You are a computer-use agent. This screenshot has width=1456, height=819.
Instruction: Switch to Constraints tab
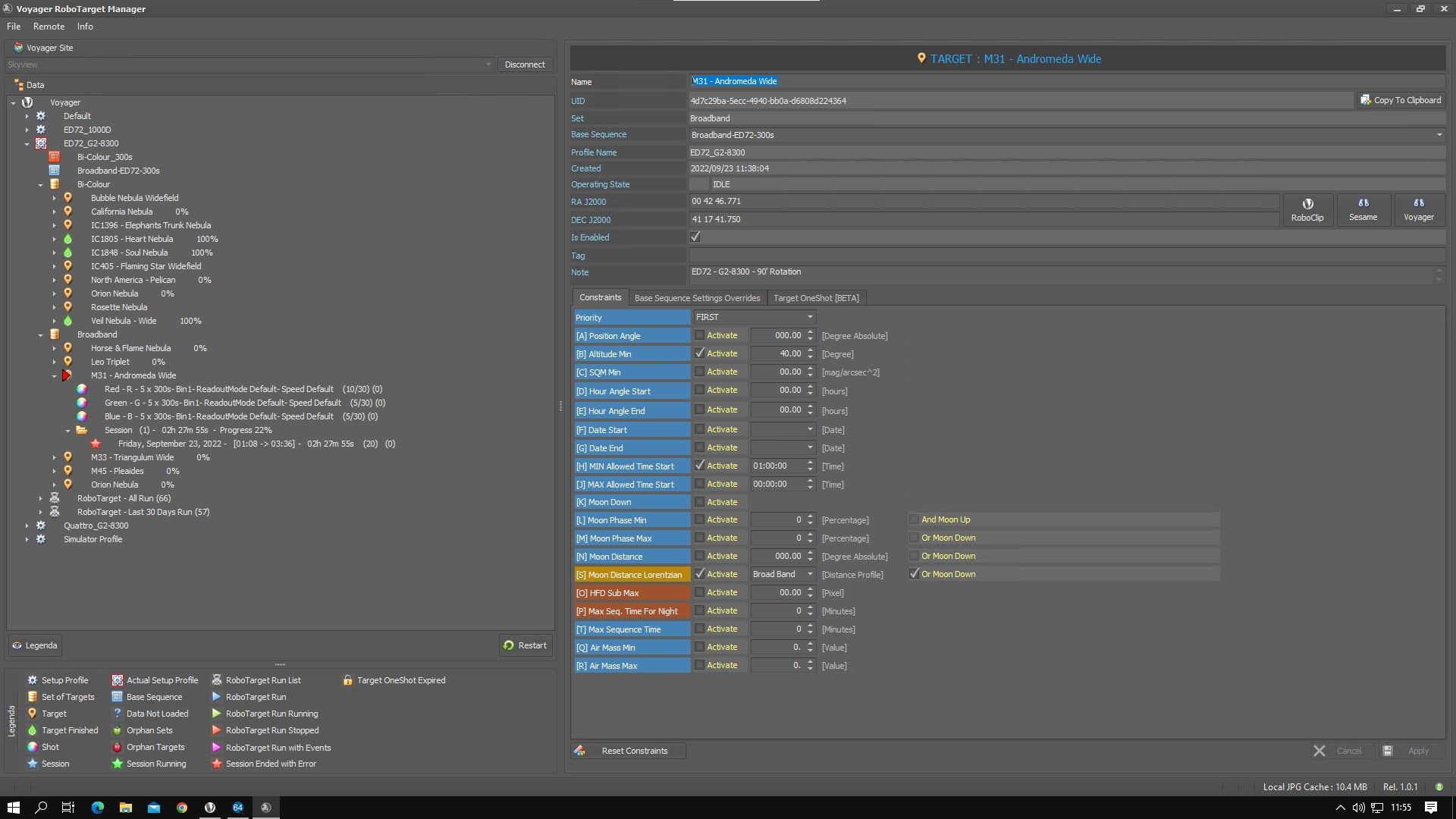pos(600,297)
